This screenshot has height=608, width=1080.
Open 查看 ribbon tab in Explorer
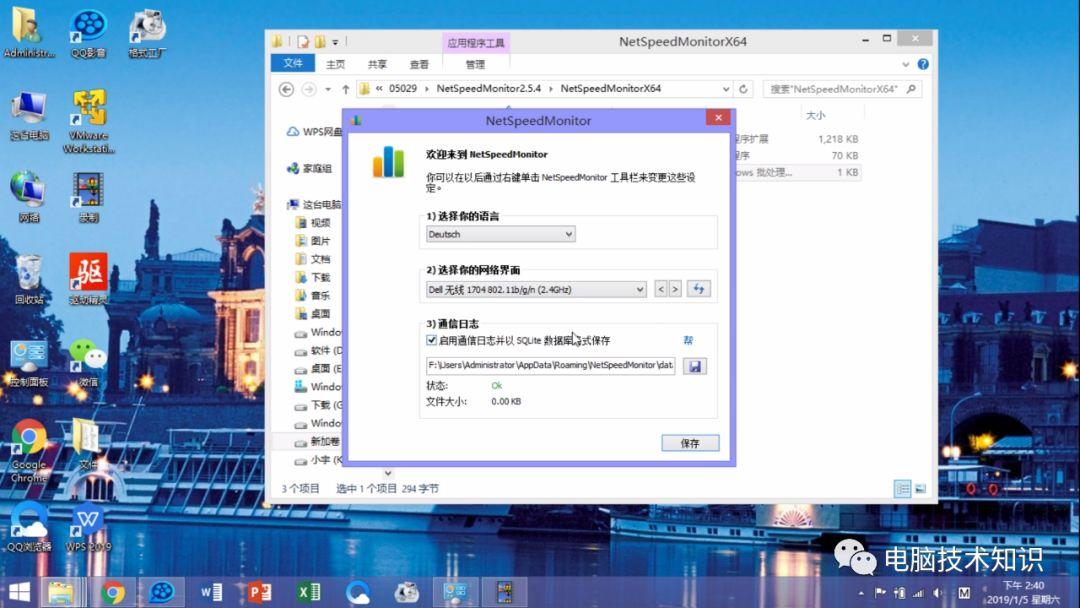419,64
